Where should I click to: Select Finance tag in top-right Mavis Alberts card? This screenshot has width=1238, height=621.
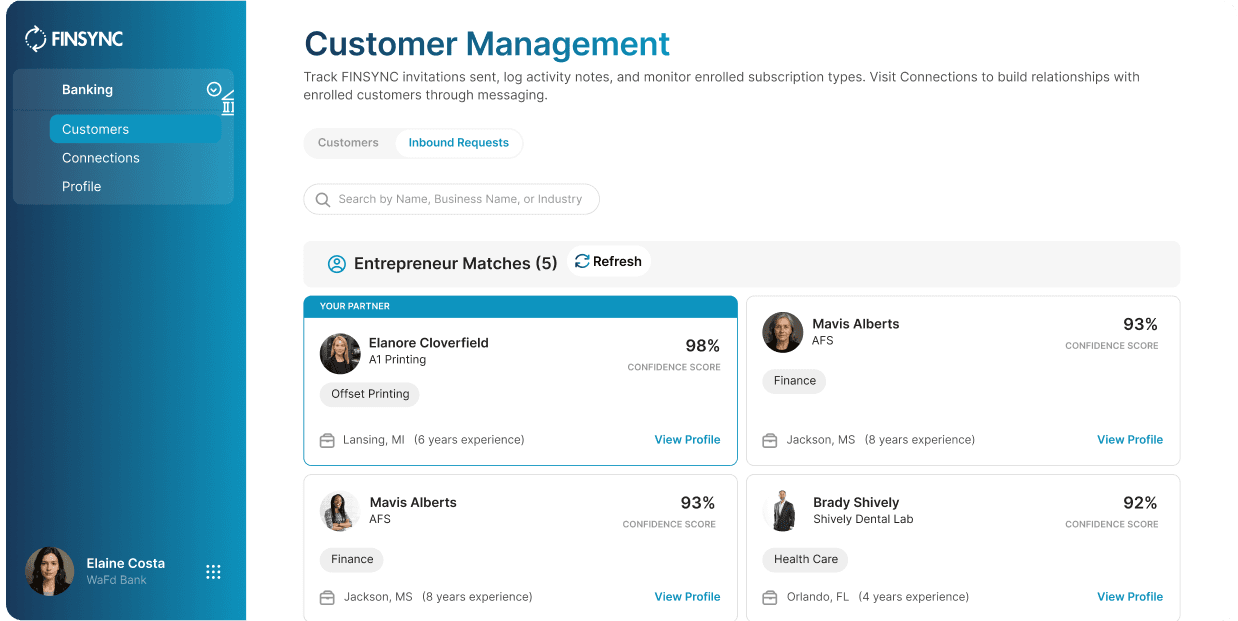tap(794, 381)
